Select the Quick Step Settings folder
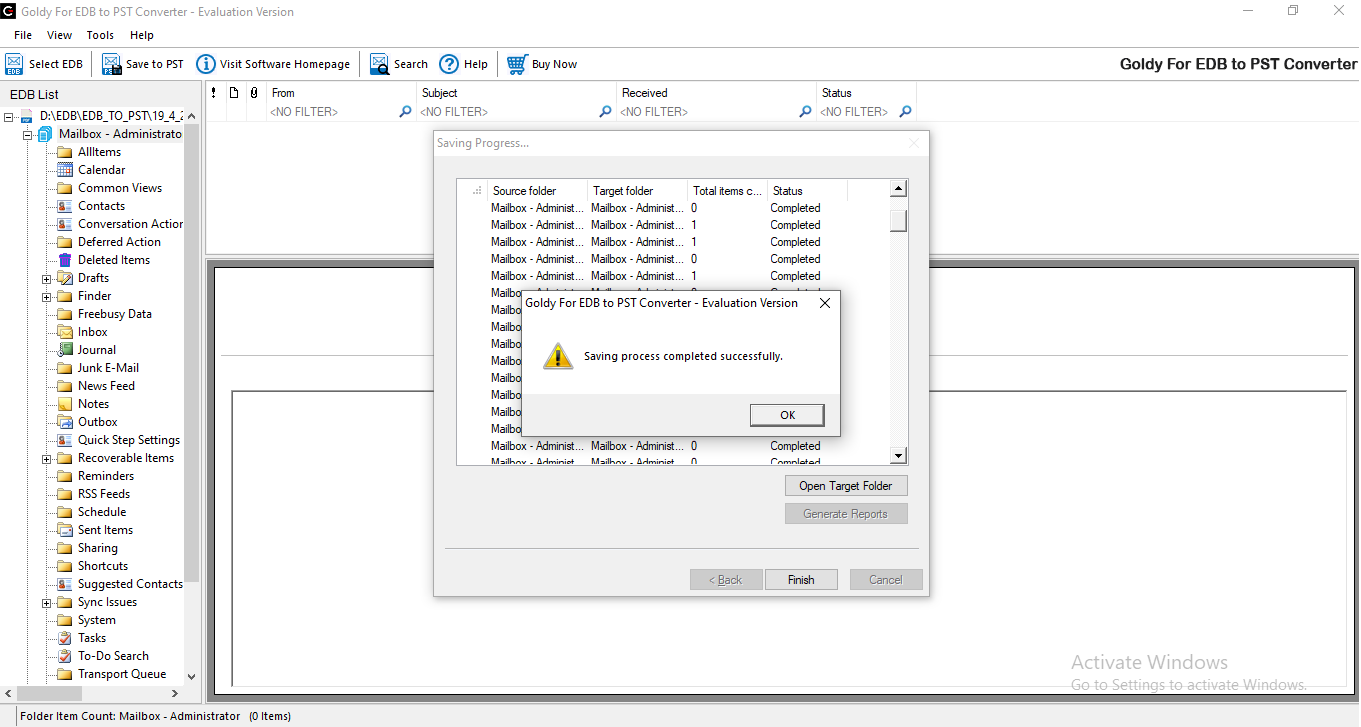Screen dimensions: 1361x727 pyautogui.click(x=129, y=440)
